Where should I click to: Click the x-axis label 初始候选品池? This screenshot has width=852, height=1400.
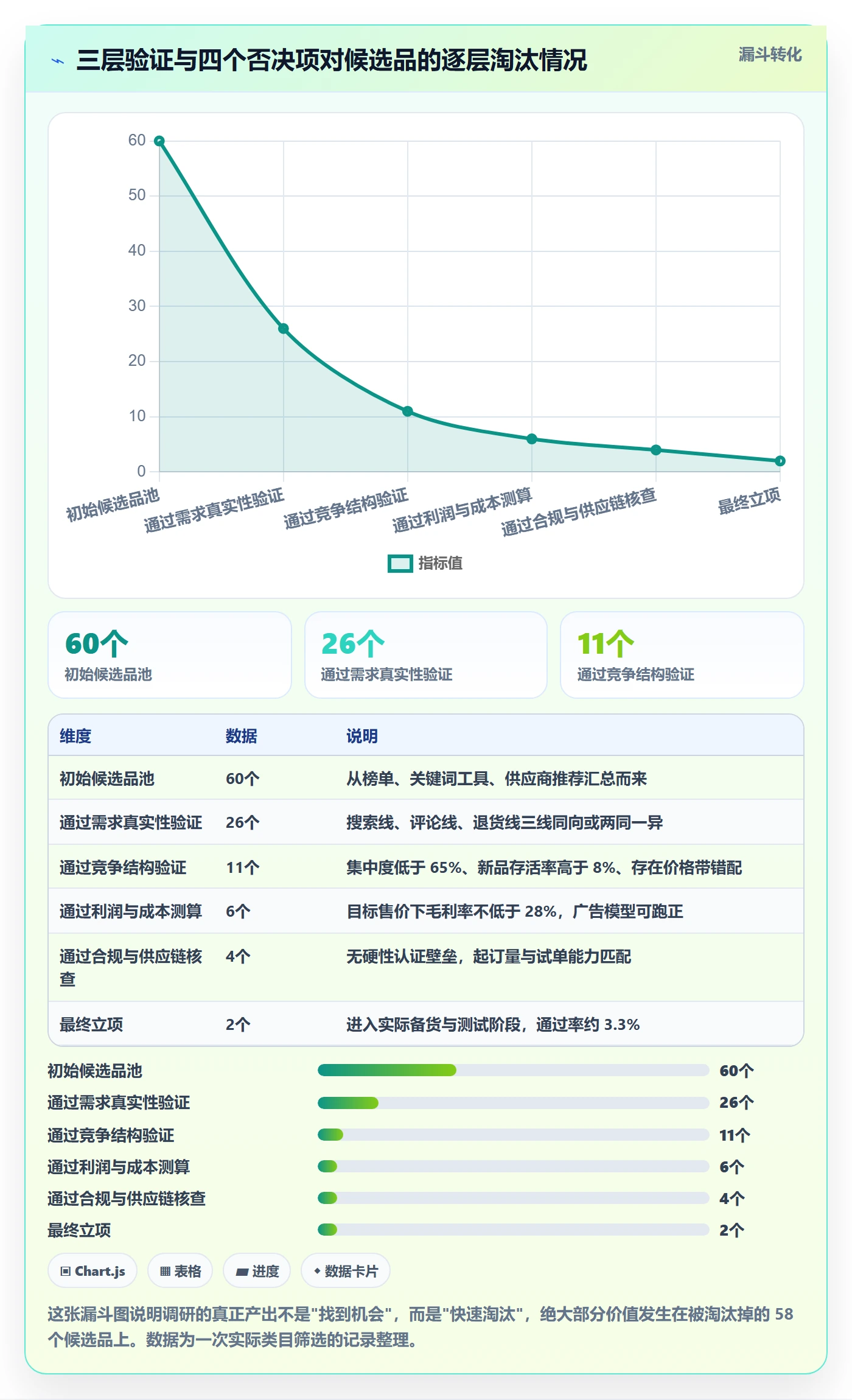(113, 505)
